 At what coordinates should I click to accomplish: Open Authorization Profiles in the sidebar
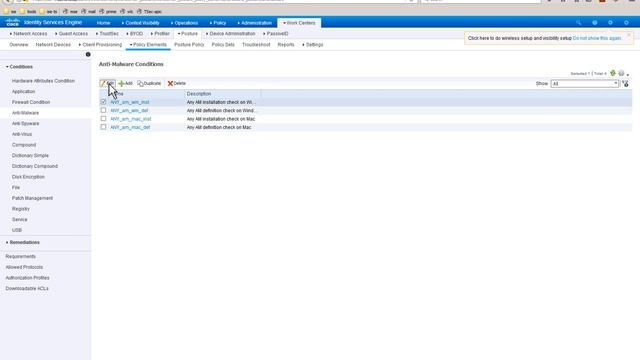[27, 278]
